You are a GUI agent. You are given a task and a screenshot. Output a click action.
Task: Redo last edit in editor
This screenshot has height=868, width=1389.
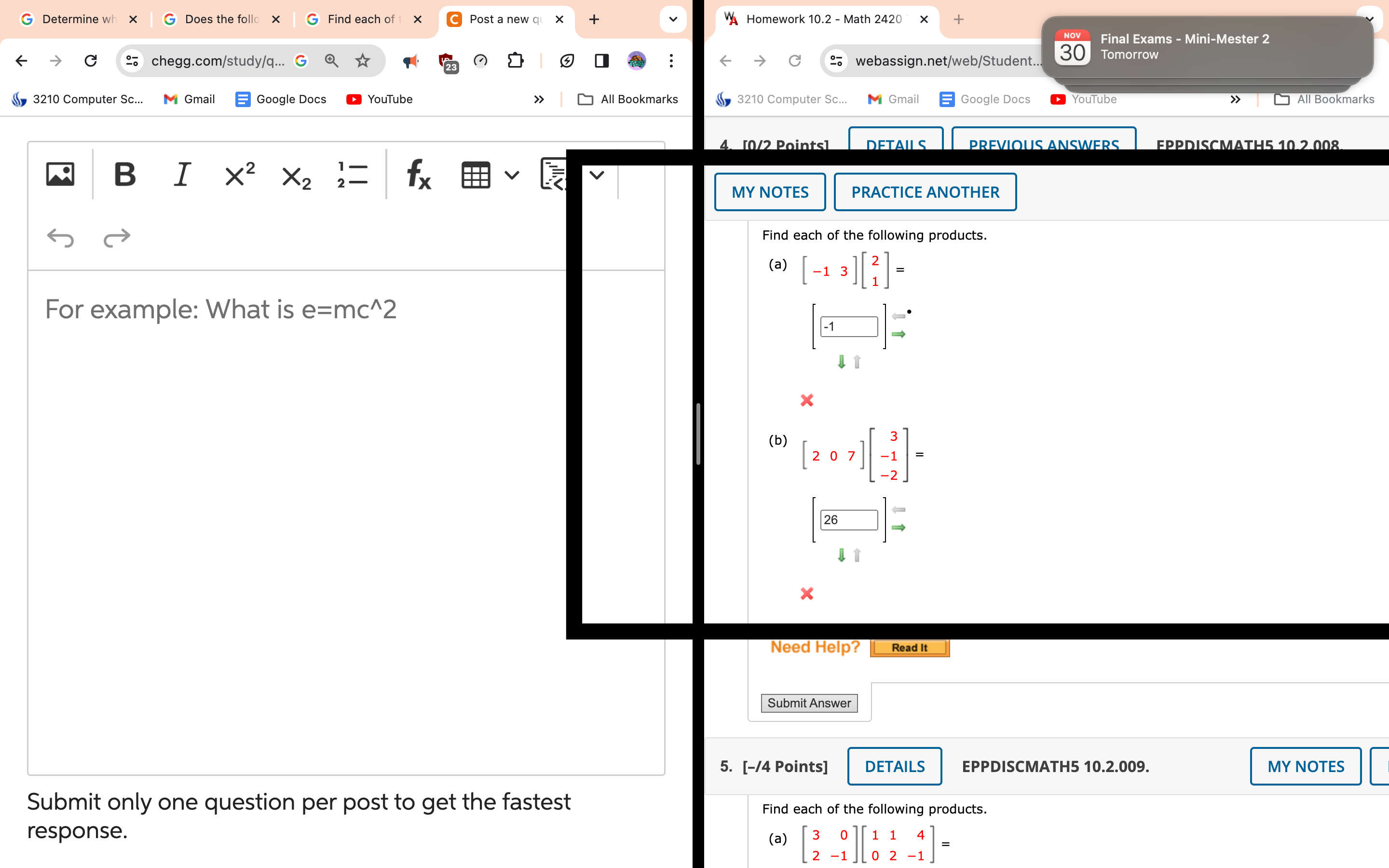click(117, 237)
